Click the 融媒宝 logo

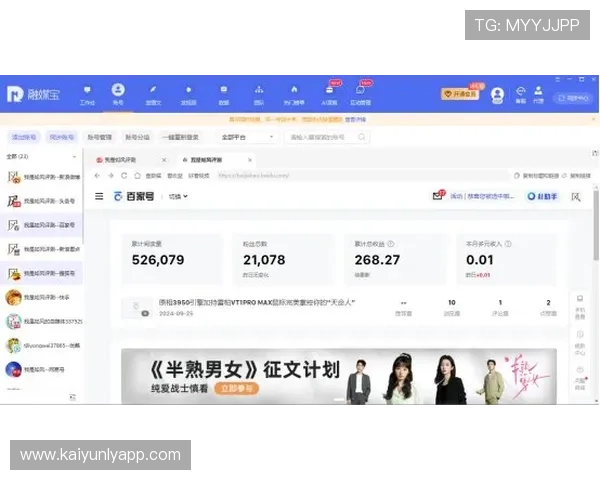[33, 94]
